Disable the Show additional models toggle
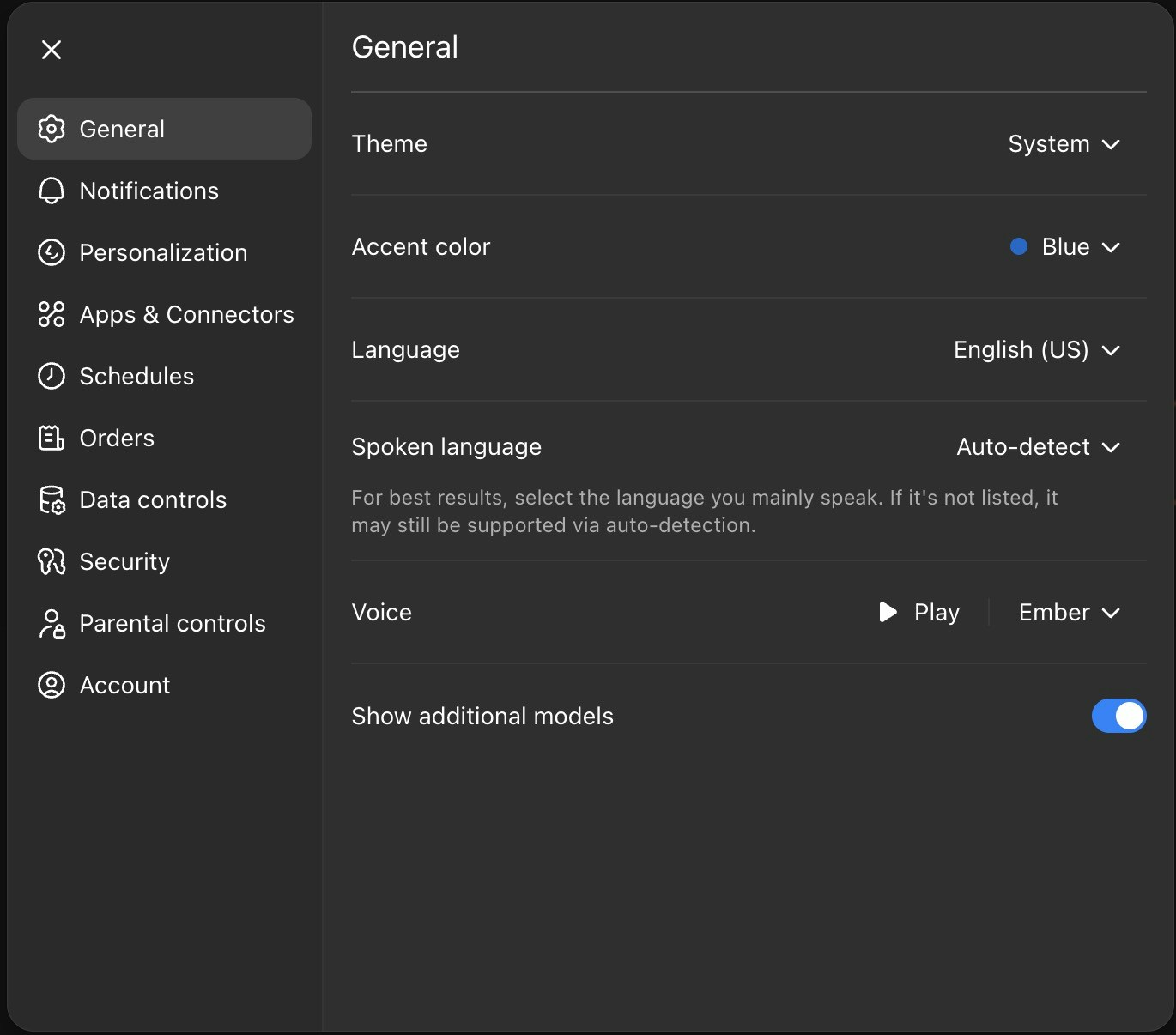1176x1035 pixels. coord(1118,716)
